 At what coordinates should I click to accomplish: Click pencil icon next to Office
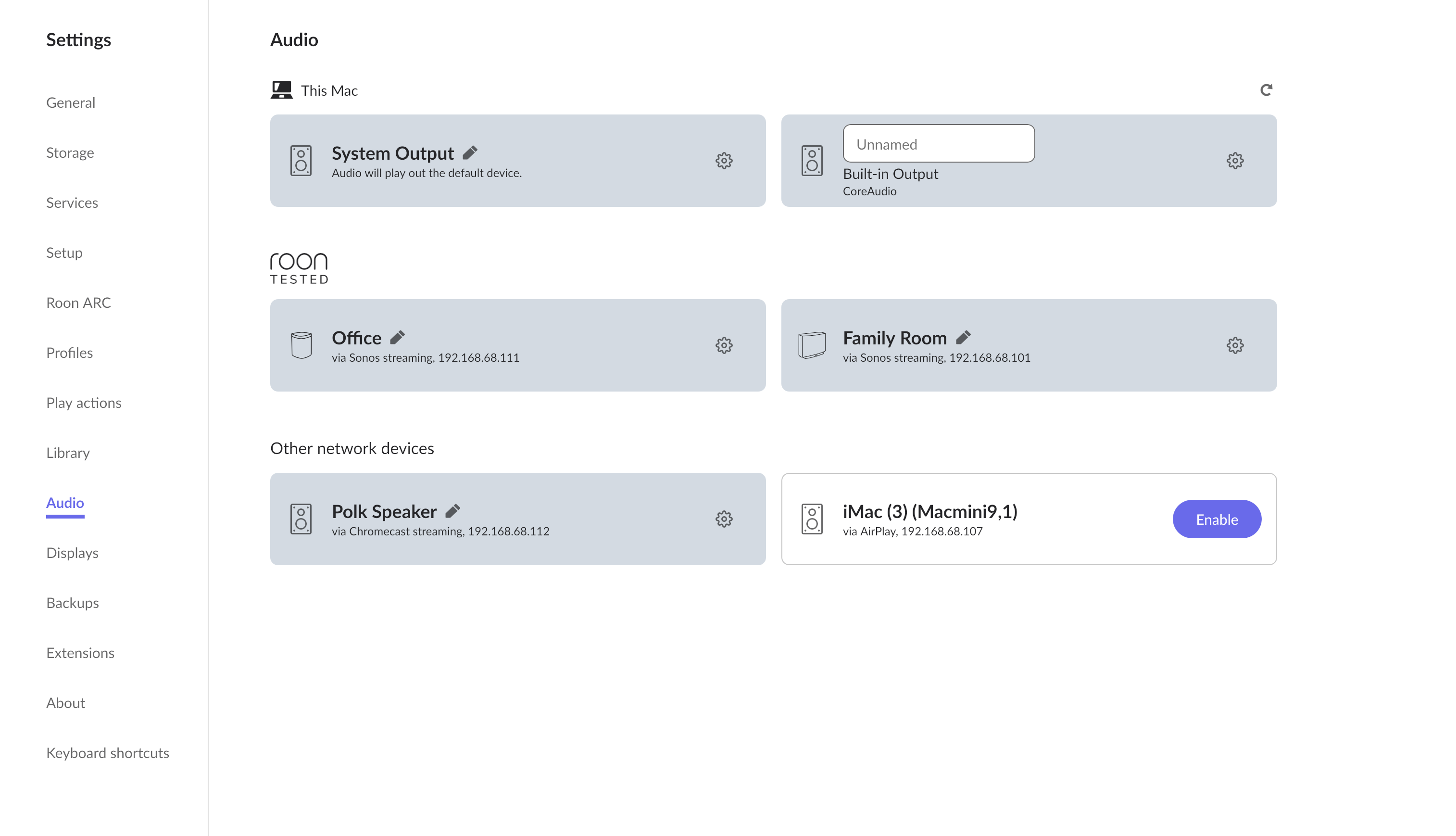click(x=397, y=338)
